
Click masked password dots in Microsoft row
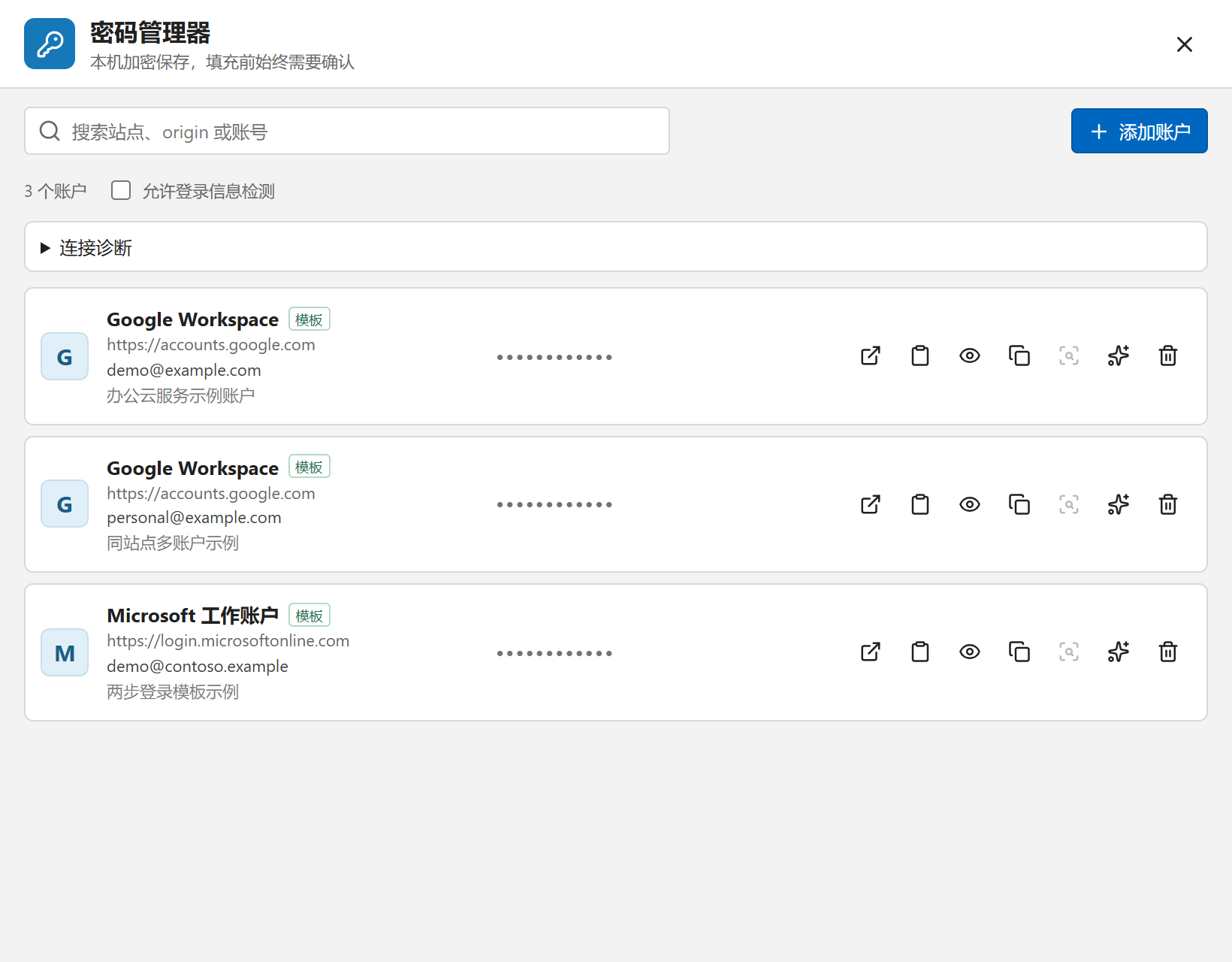tap(554, 653)
